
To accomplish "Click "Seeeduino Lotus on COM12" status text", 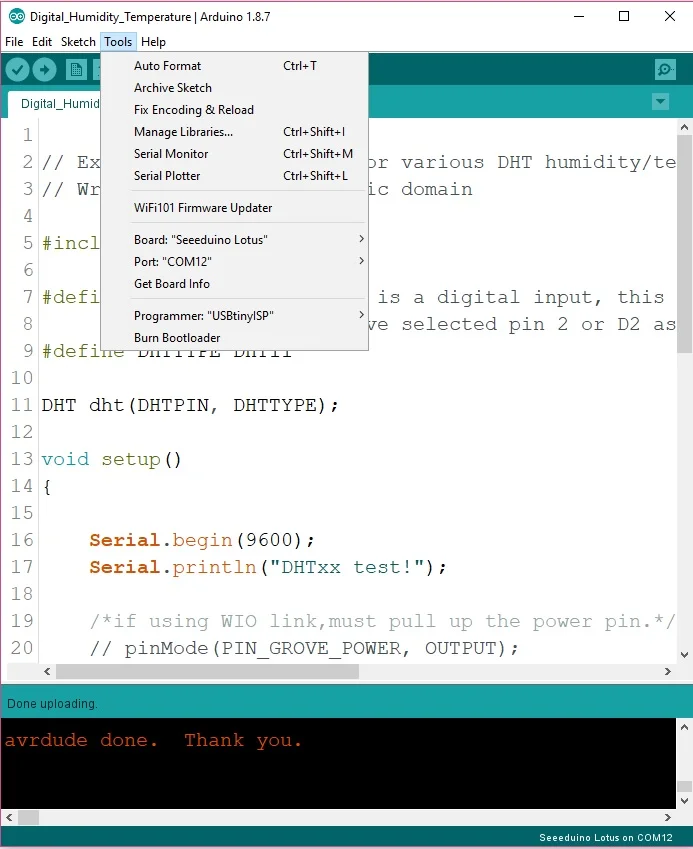I will (606, 838).
